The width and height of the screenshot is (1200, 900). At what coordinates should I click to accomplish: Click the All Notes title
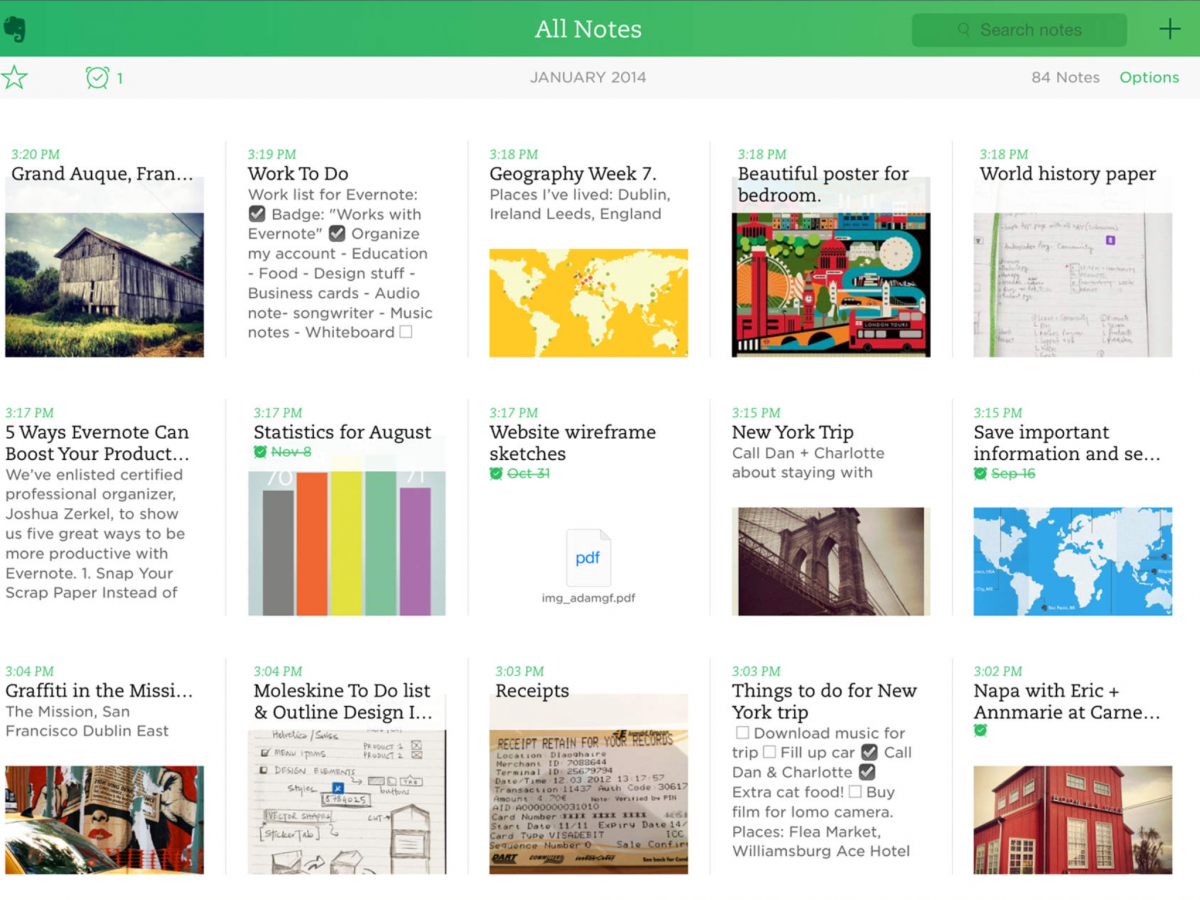(588, 29)
